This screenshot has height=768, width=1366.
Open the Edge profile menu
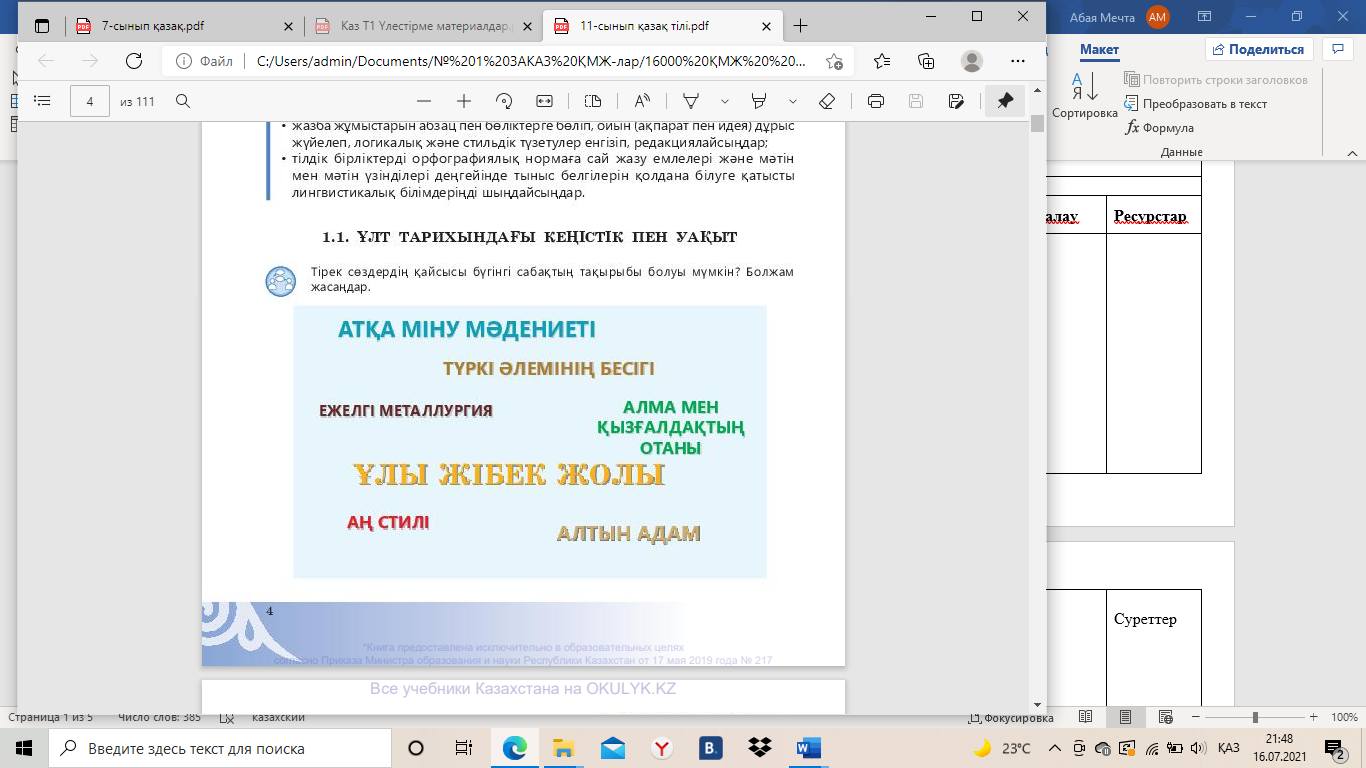972,61
